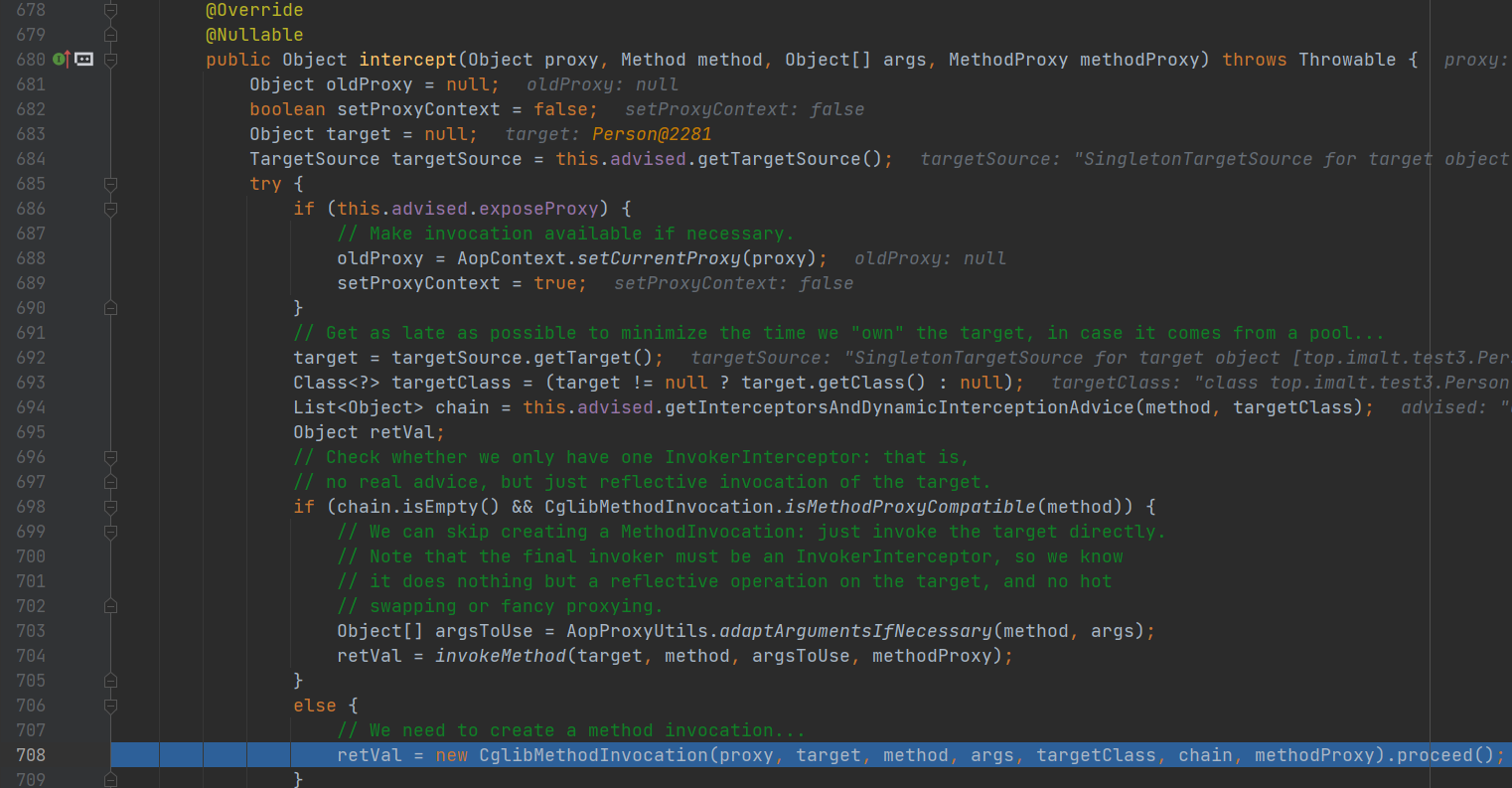This screenshot has height=788, width=1512.
Task: Click the inline hint 'target: Person@2281'
Action: (x=608, y=134)
